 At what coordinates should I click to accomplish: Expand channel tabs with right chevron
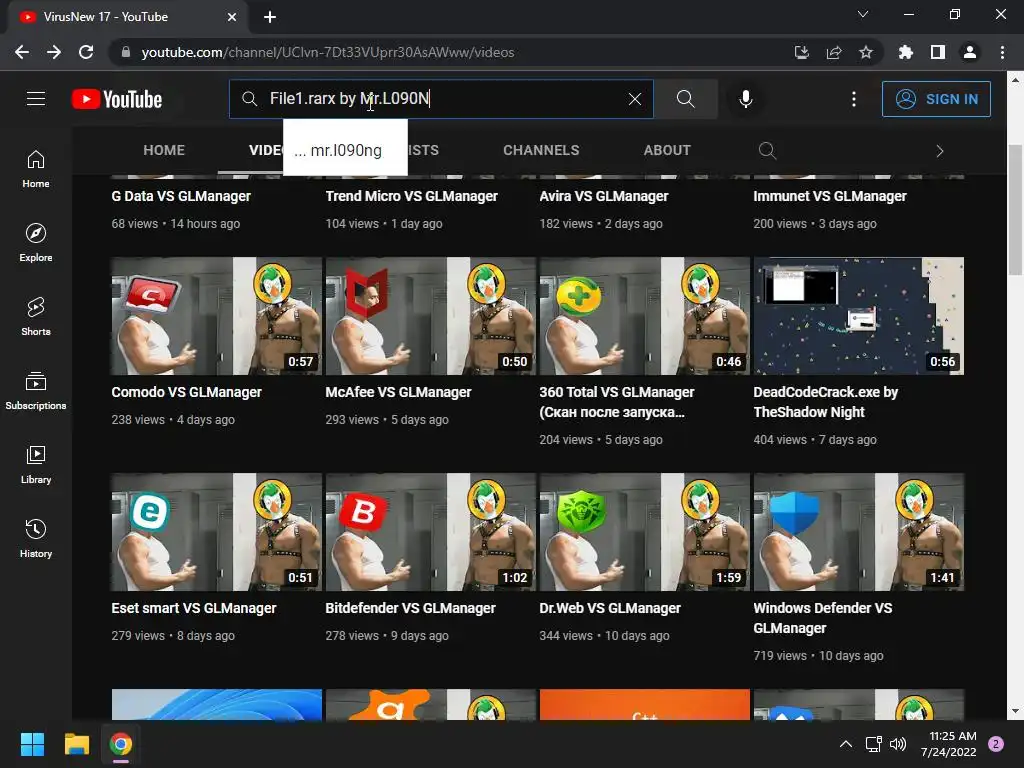click(940, 152)
